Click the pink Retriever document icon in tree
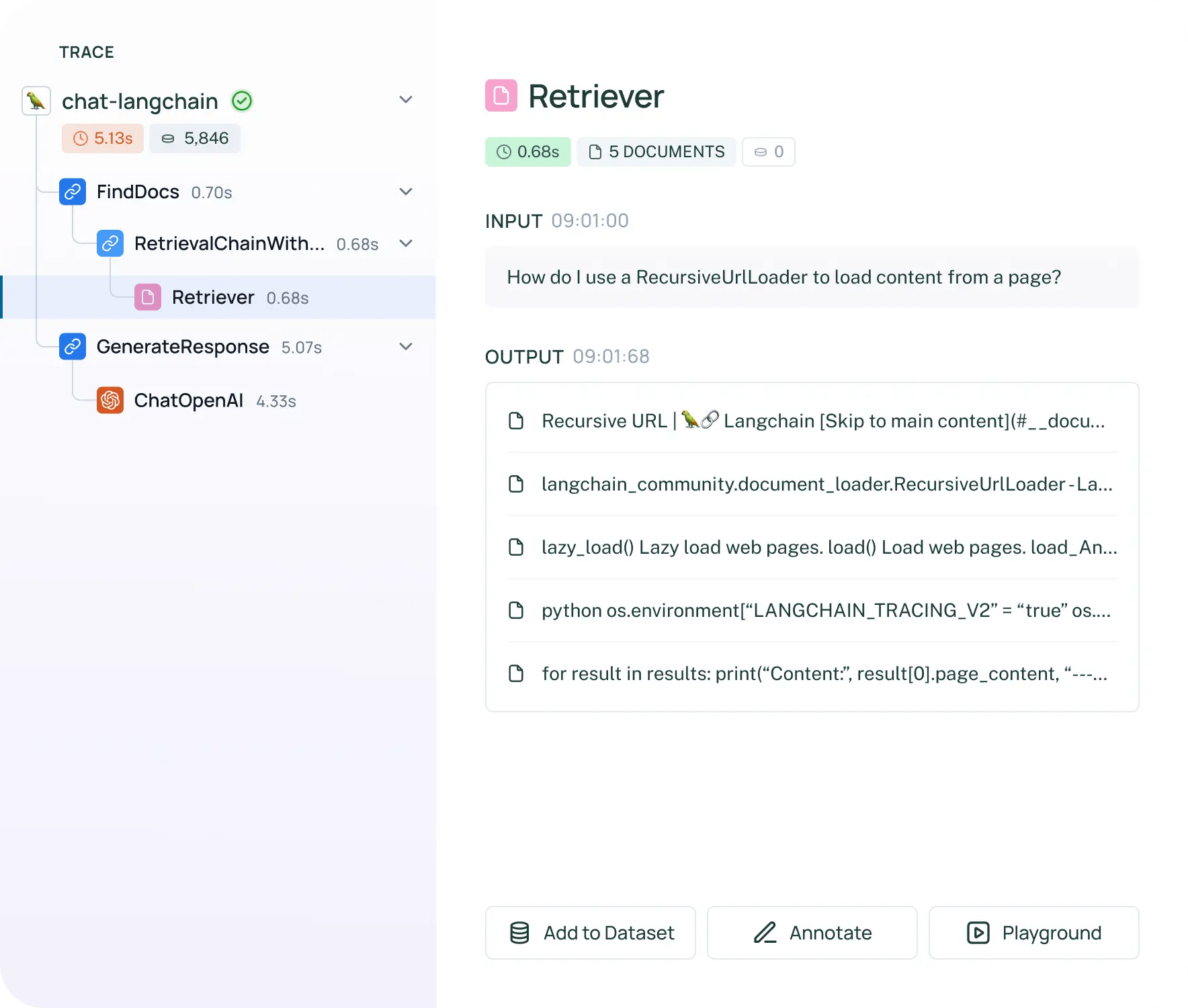The width and height of the screenshot is (1188, 1008). coord(147,296)
